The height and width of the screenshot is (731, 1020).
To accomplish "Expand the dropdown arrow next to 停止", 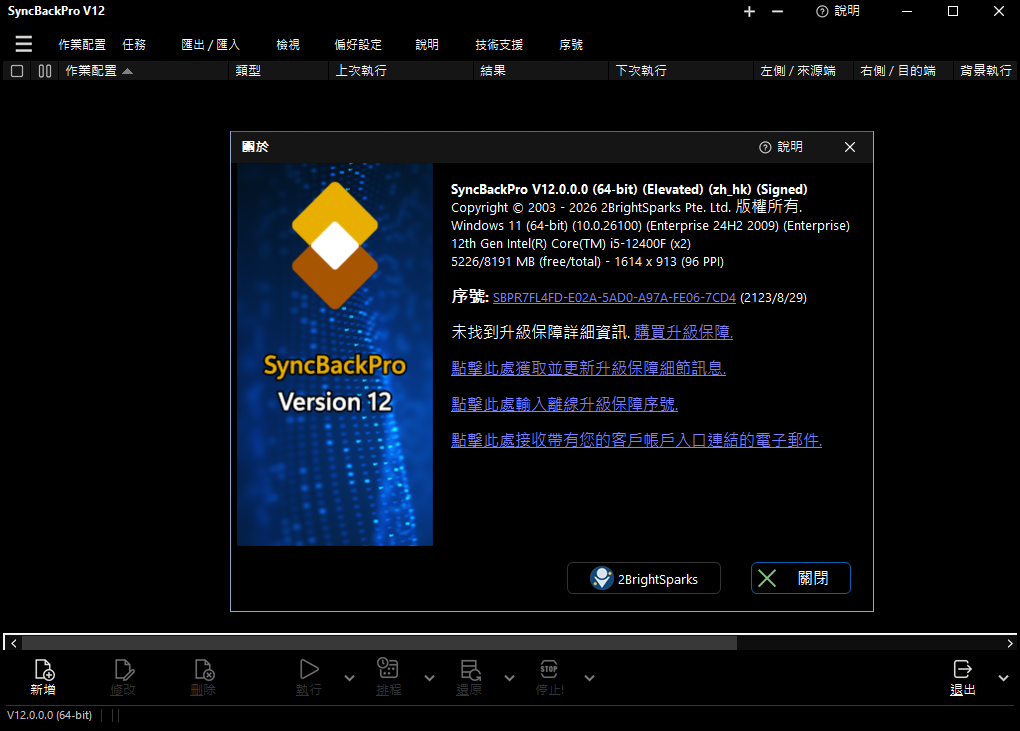I will tap(589, 678).
